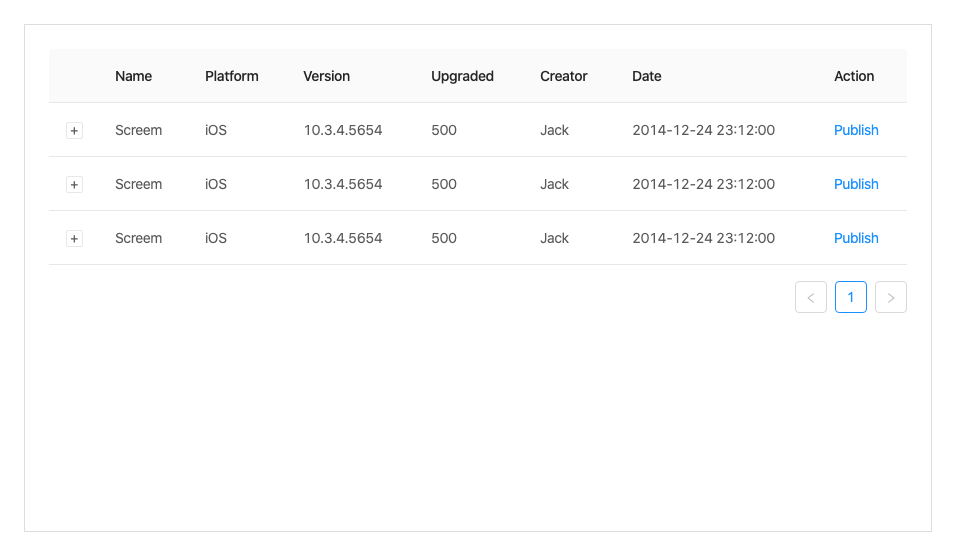Select page 1 in pagination

click(x=851, y=297)
